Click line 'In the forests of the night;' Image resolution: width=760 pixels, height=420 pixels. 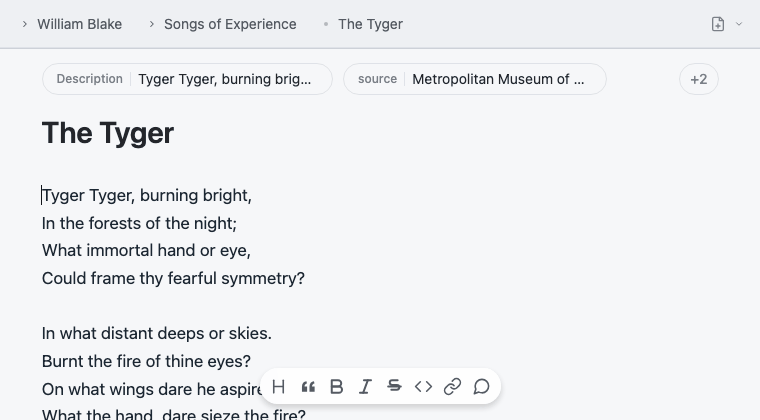tap(139, 223)
